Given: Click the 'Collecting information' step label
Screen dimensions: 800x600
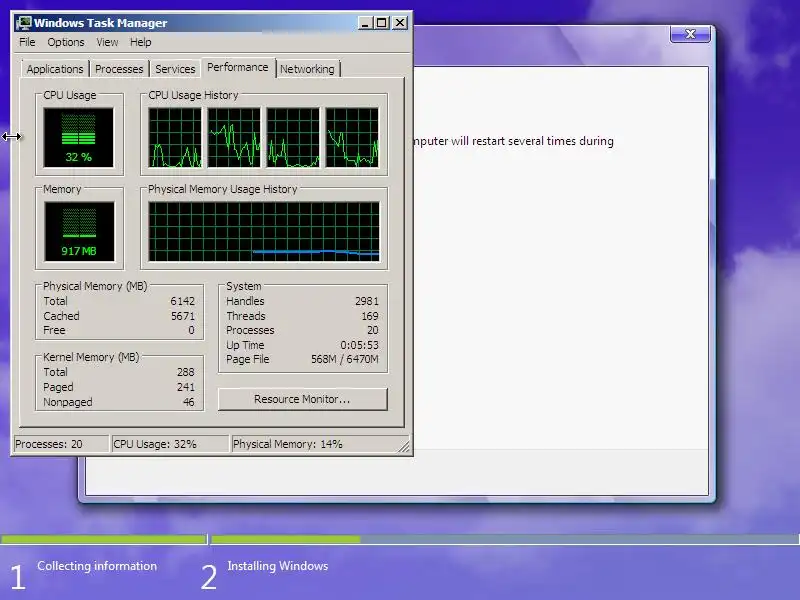Looking at the screenshot, I should click(97, 566).
